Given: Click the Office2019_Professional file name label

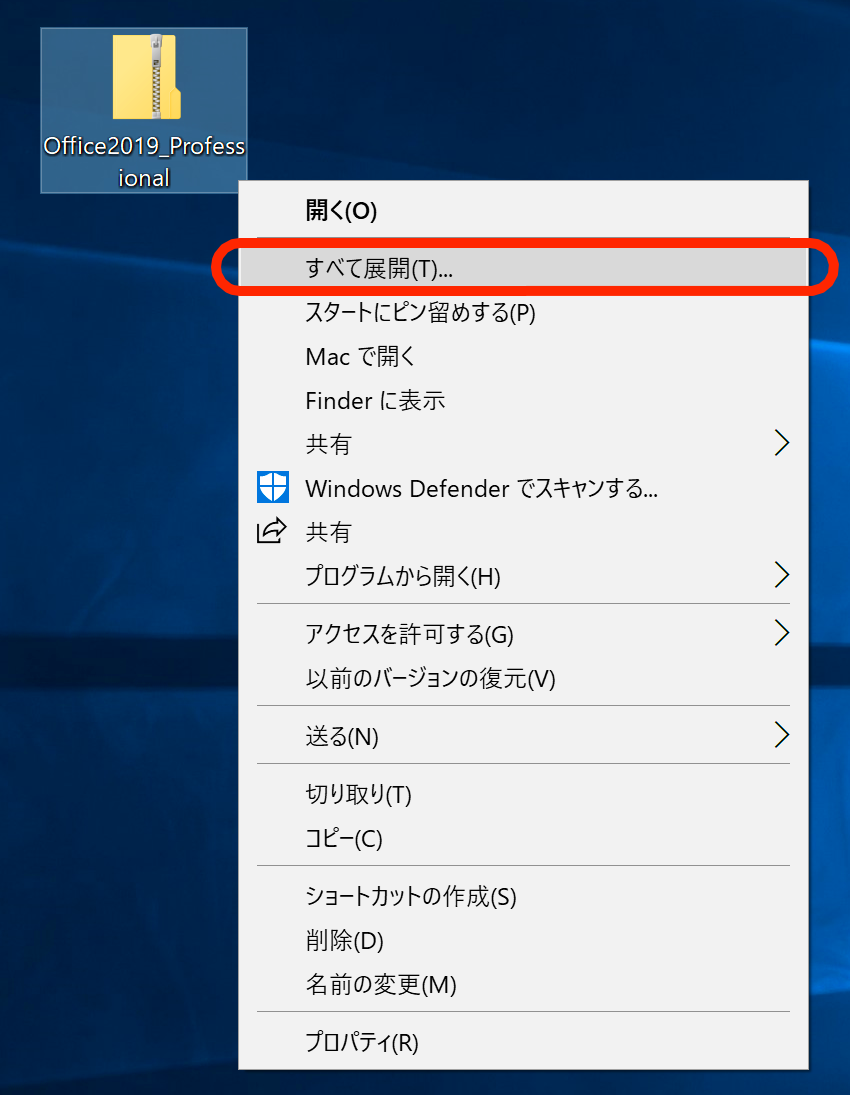Looking at the screenshot, I should pyautogui.click(x=144, y=161).
